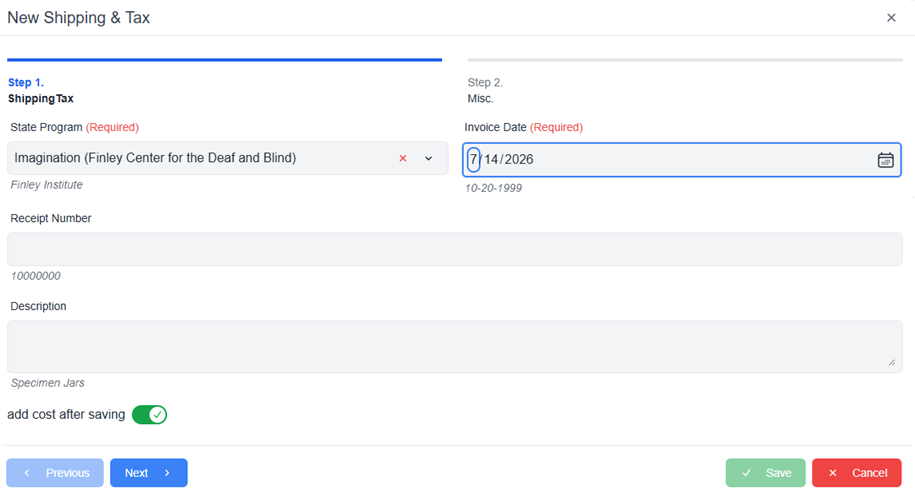Viewport: 915px width, 496px height.
Task: Click the "New Shipping & Tax" title
Action: 78,18
